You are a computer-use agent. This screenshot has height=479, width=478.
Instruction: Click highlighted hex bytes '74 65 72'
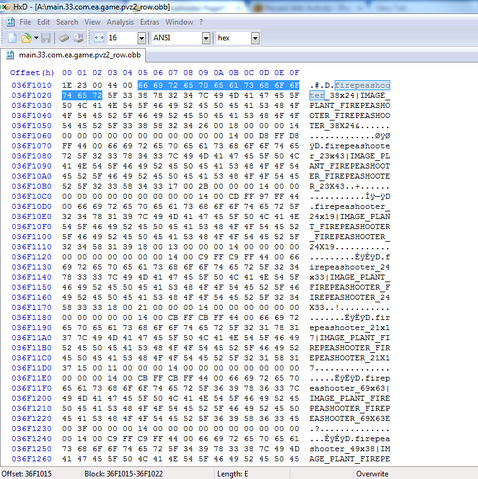(x=82, y=95)
